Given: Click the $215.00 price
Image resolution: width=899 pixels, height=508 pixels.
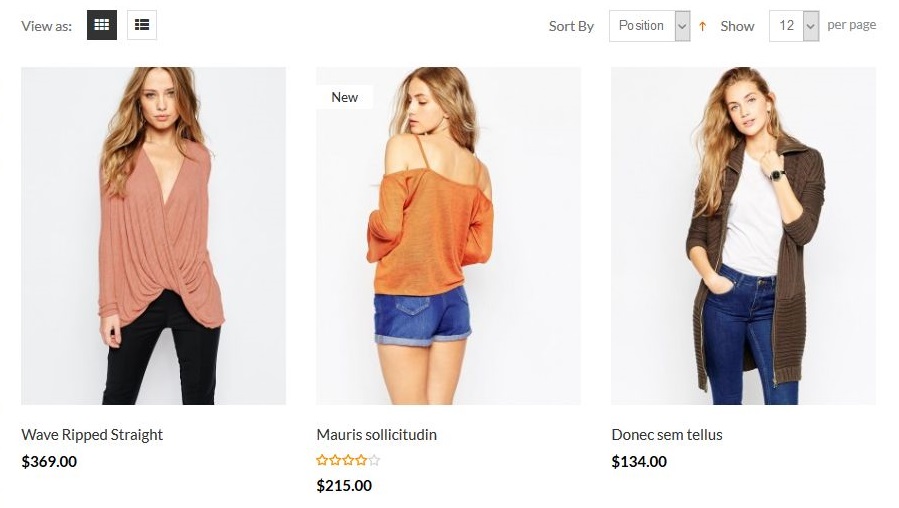Looking at the screenshot, I should pyautogui.click(x=344, y=486).
